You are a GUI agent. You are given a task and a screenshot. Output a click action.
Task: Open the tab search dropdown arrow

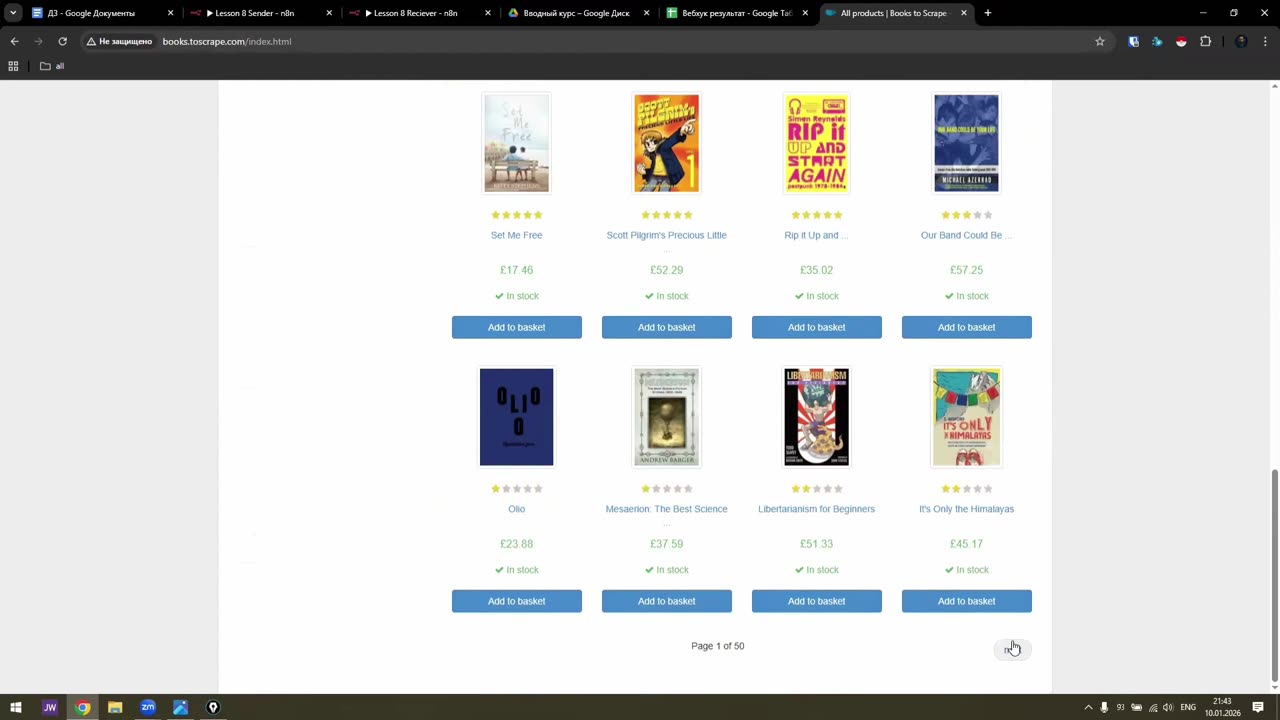(13, 13)
